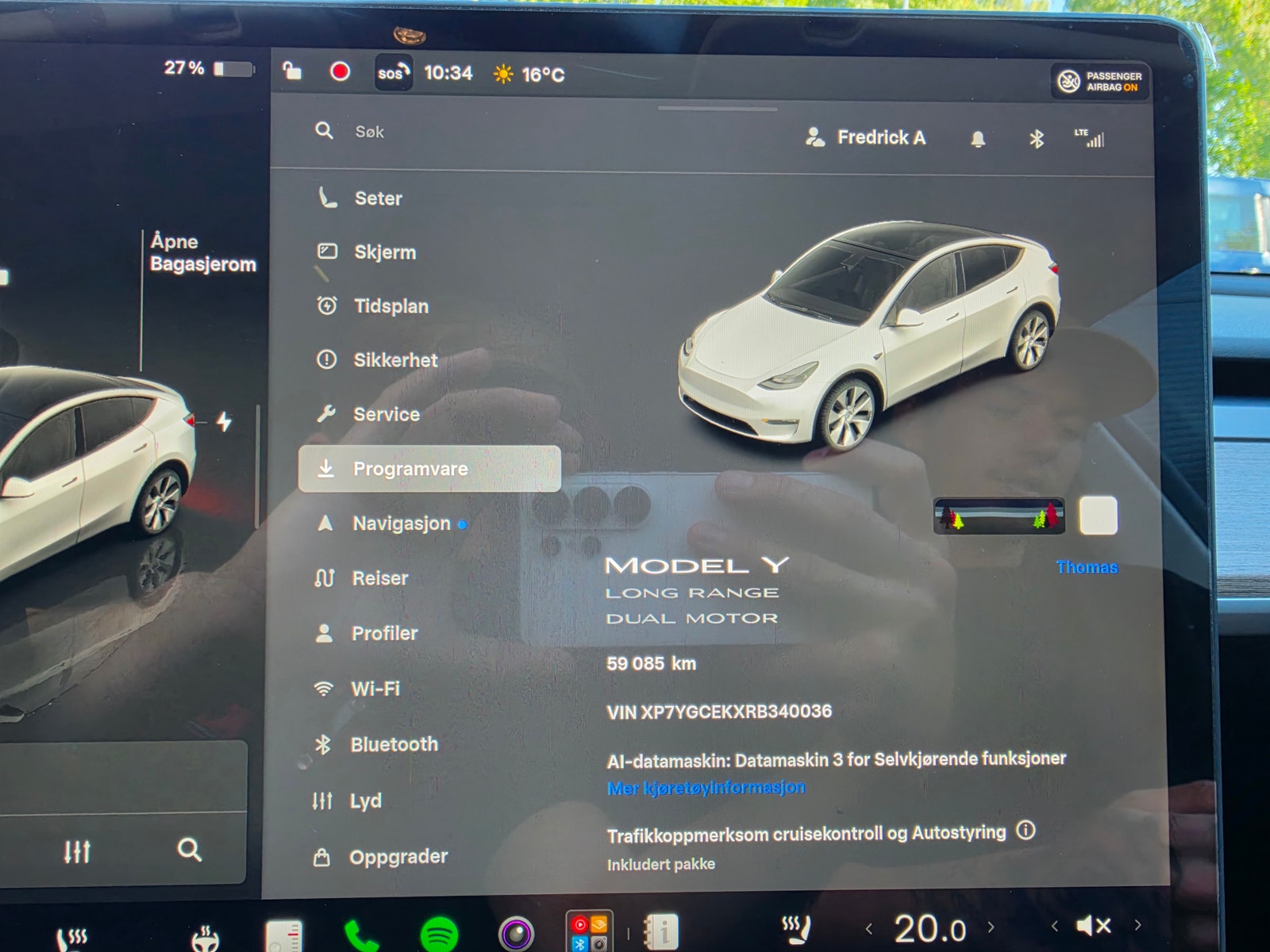This screenshot has width=1270, height=952.
Task: Open the phone app
Action: click(361, 936)
